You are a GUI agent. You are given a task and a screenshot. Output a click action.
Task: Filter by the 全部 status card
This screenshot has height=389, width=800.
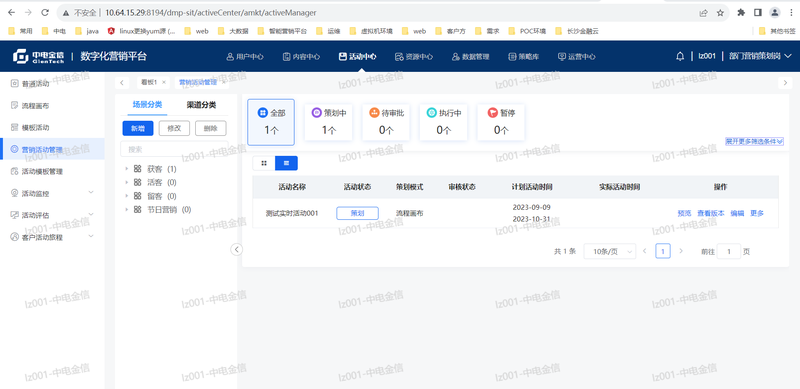tap(271, 122)
